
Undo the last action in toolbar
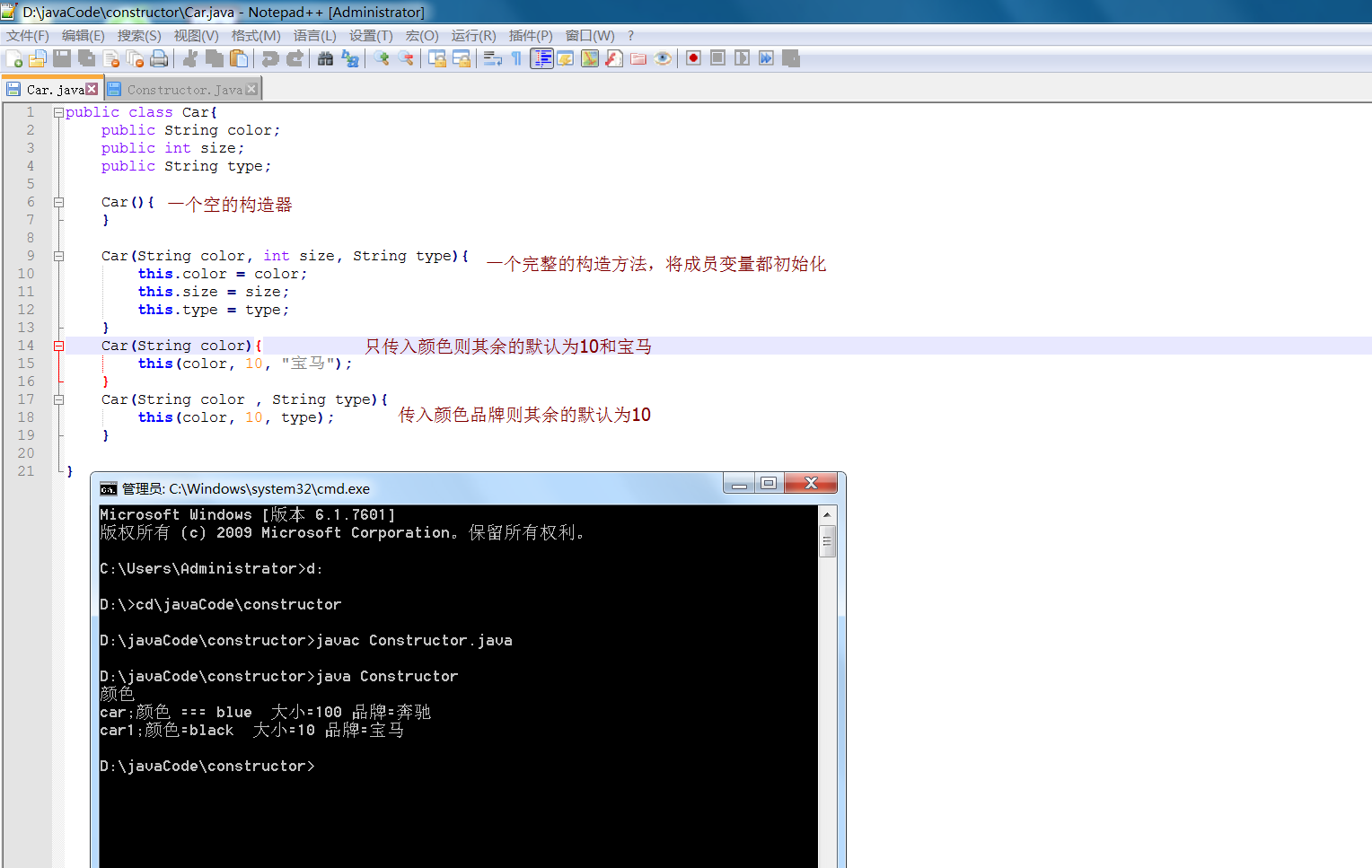pos(269,58)
